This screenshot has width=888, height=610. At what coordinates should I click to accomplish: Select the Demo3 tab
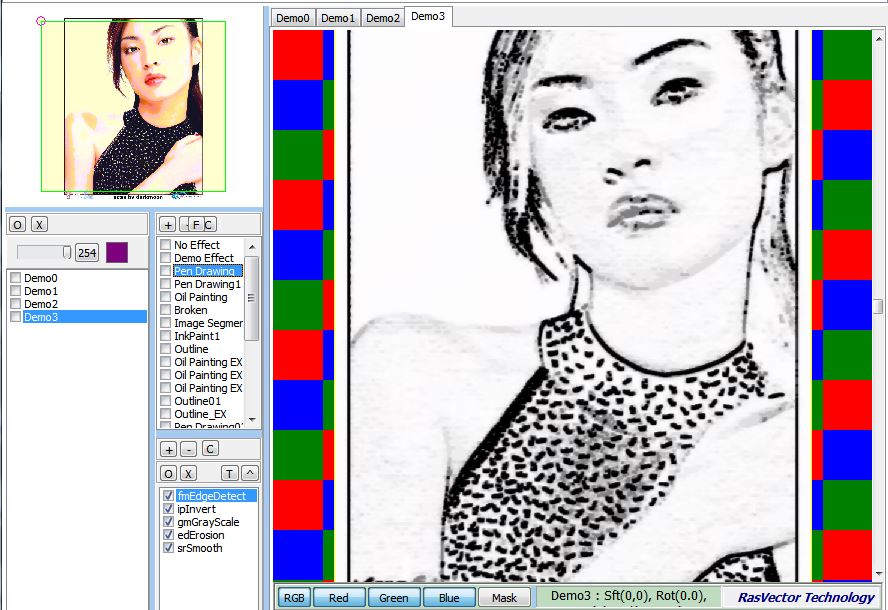click(428, 17)
